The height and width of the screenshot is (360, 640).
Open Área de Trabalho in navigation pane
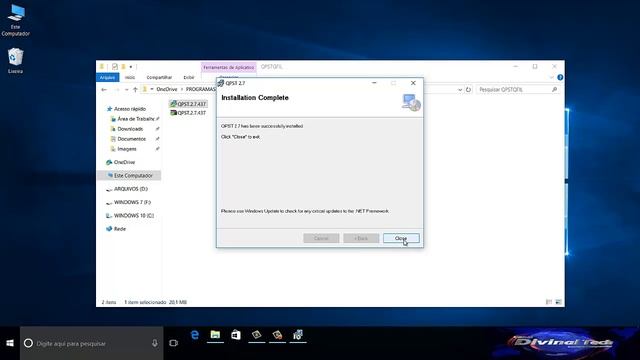(x=136, y=119)
